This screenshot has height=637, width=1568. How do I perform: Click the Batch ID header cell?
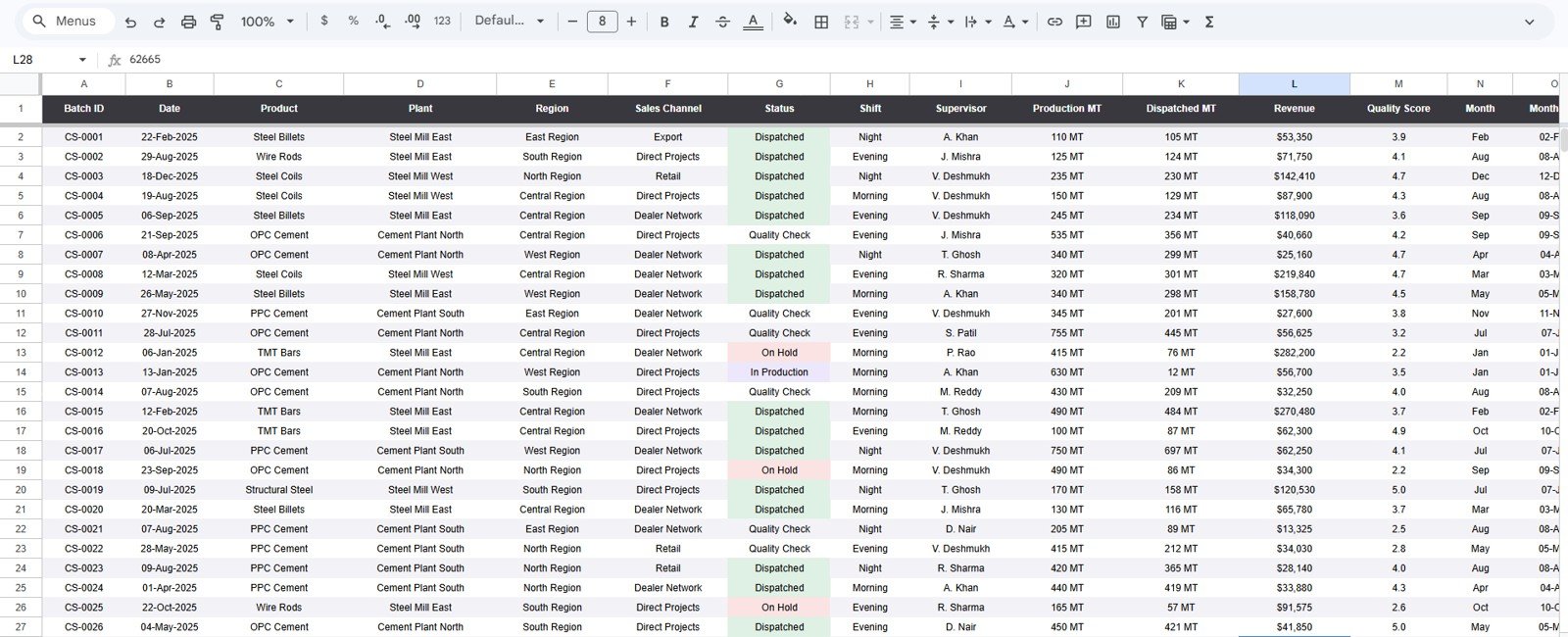pos(84,109)
